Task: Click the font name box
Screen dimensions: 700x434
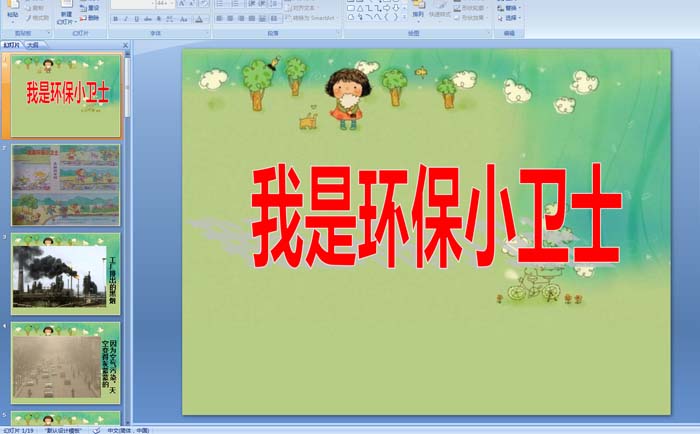Action: tap(132, 4)
